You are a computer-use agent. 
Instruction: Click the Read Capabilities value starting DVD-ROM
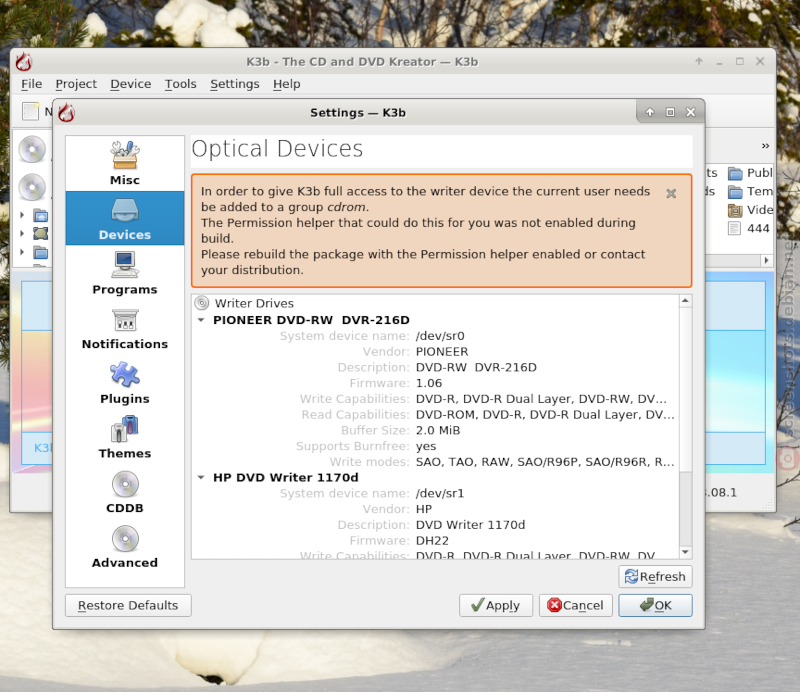coord(545,414)
